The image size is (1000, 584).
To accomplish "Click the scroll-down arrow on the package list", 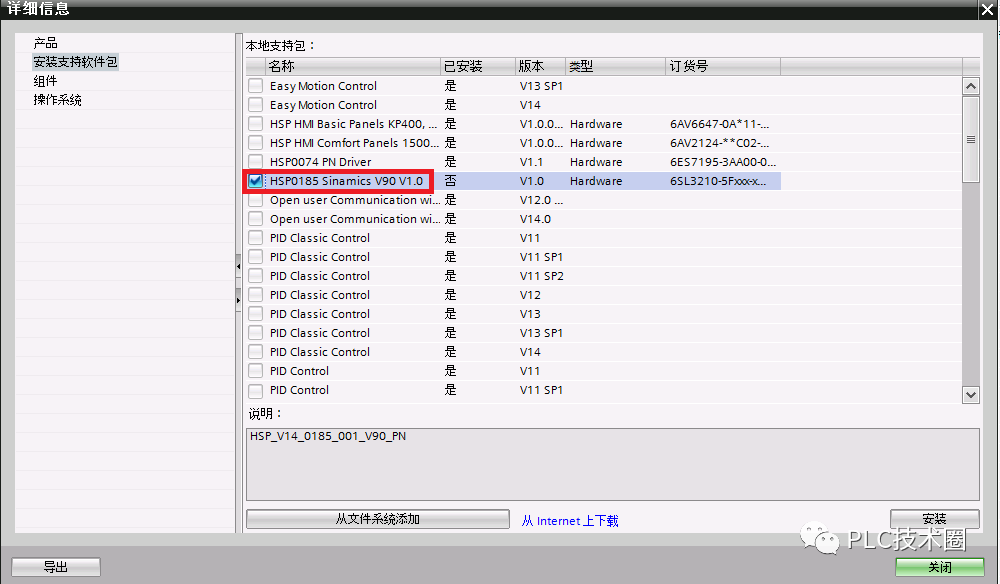I will tap(970, 394).
